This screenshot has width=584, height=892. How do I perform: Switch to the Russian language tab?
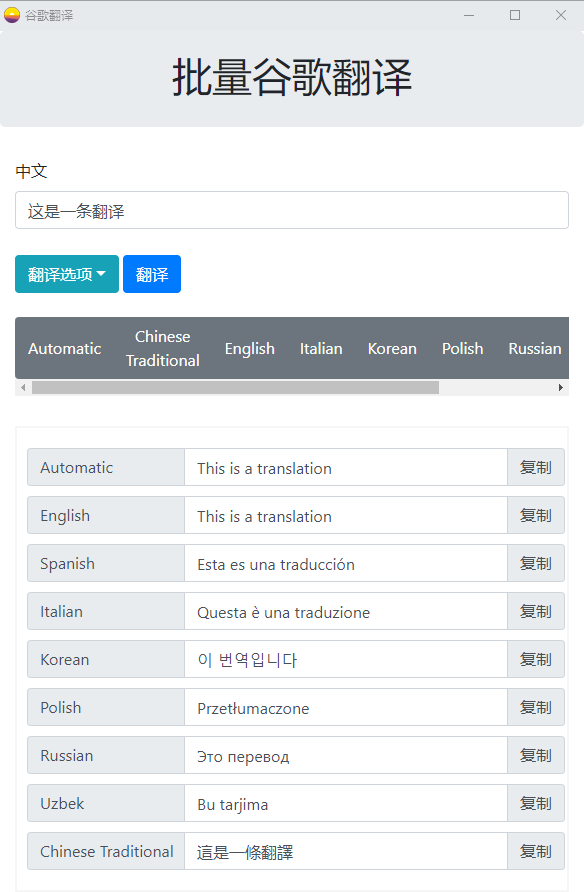[534, 348]
